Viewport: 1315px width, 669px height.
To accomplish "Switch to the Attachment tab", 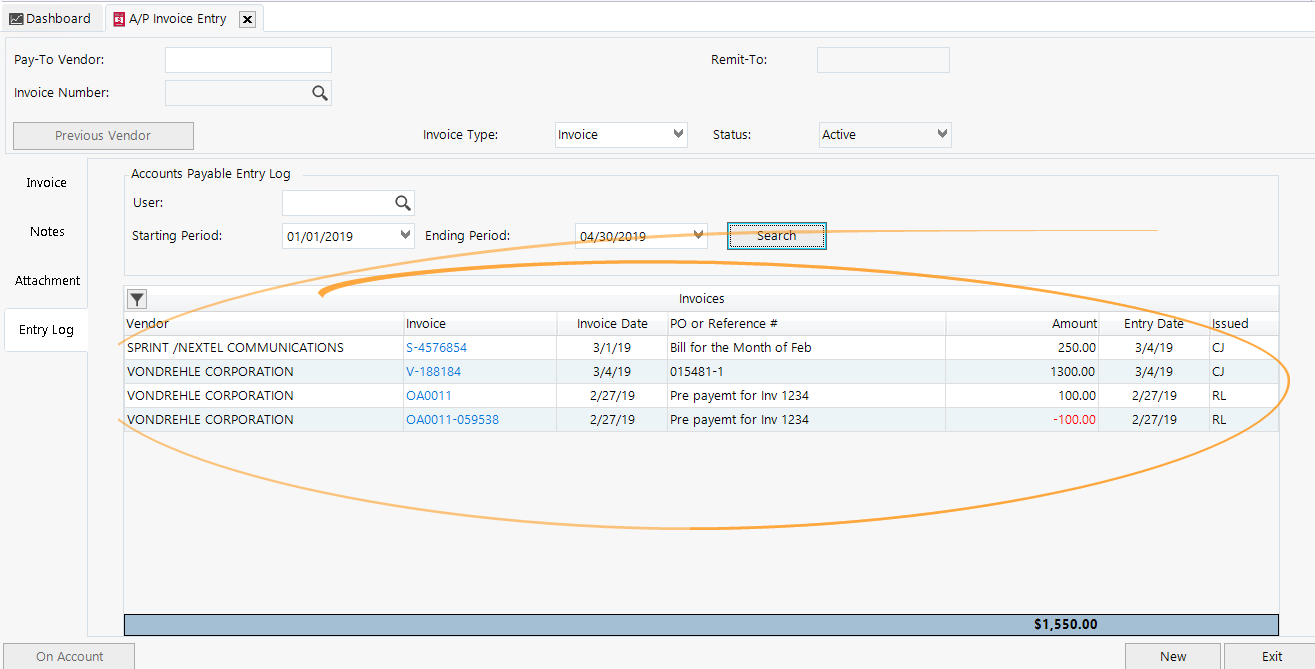I will [45, 280].
